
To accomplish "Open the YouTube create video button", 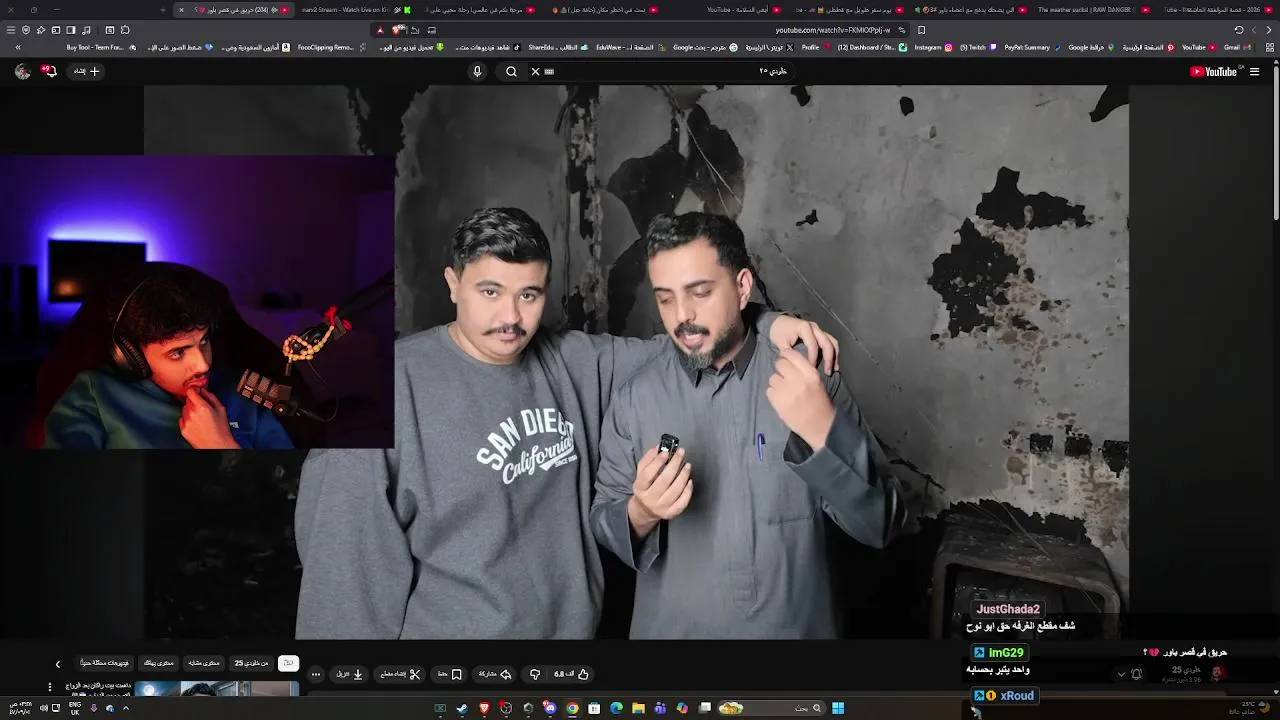I will (87, 71).
